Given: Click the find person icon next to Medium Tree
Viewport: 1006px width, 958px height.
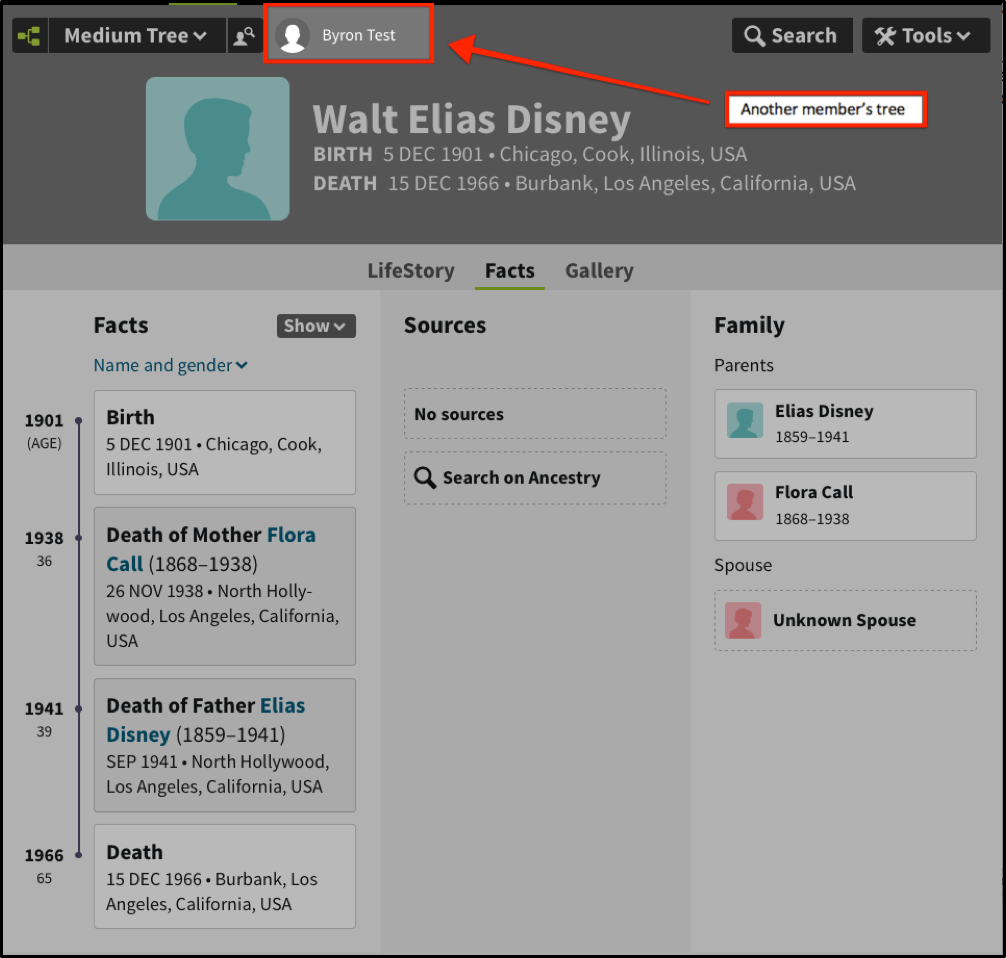Looking at the screenshot, I should click(x=245, y=35).
